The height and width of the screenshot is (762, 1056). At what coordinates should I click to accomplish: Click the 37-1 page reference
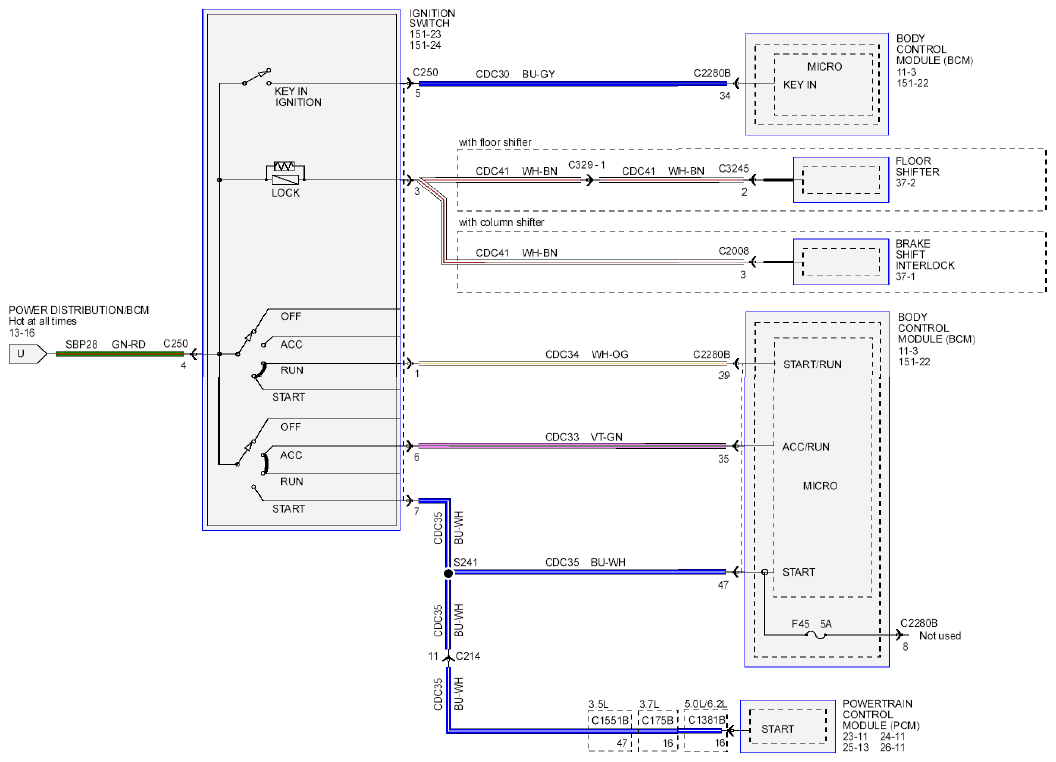pos(905,276)
